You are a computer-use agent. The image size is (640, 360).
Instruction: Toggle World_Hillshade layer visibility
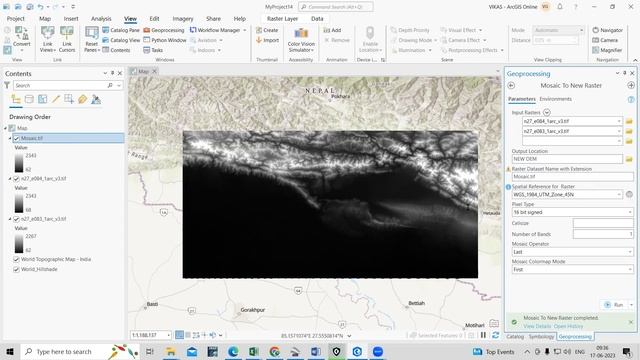pos(17,269)
